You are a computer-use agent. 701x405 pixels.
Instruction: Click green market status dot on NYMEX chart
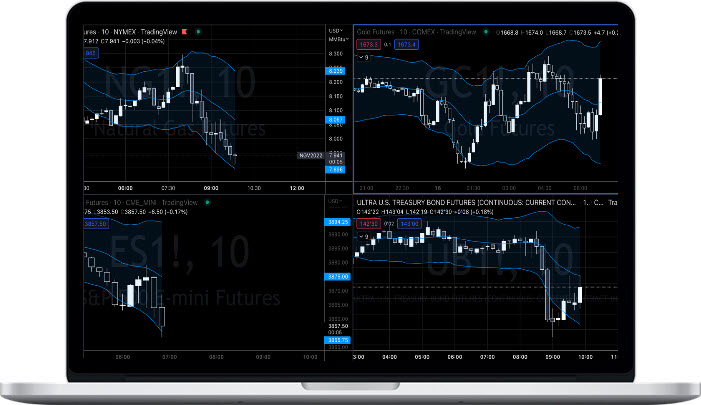click(x=200, y=33)
